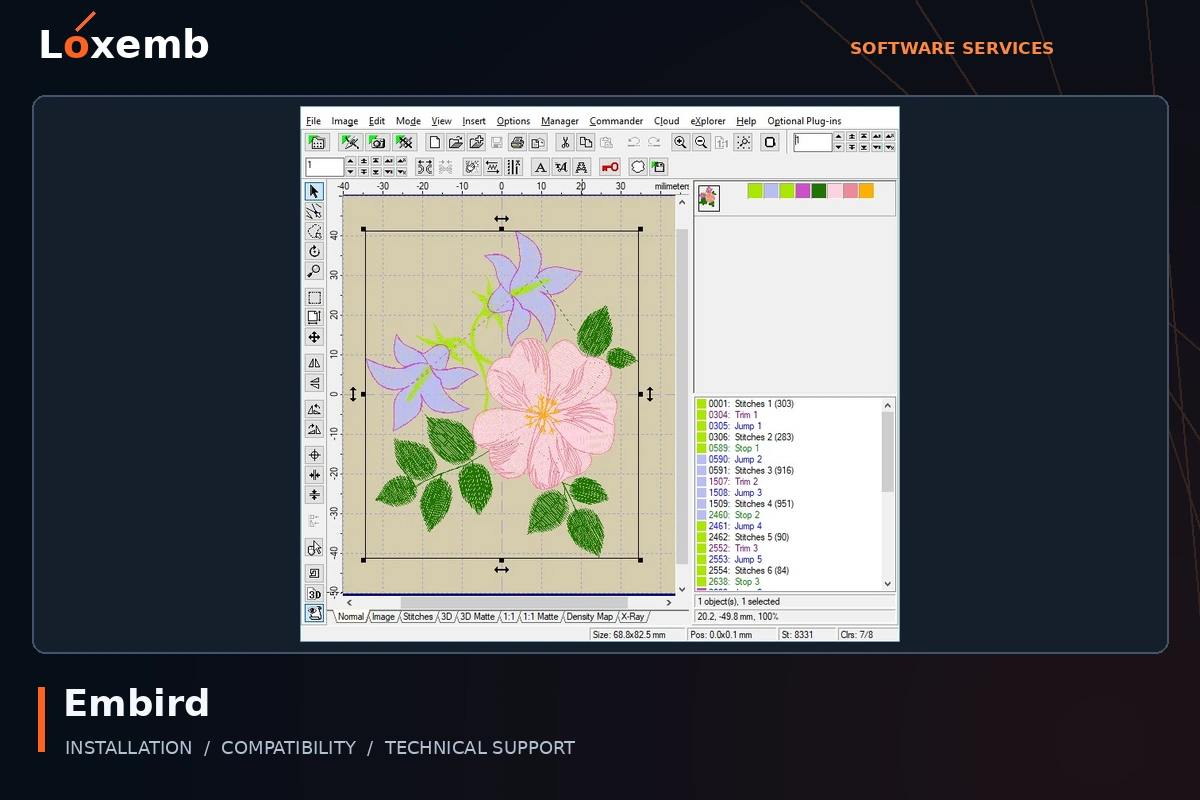Switch to the Image view tab

coord(383,617)
